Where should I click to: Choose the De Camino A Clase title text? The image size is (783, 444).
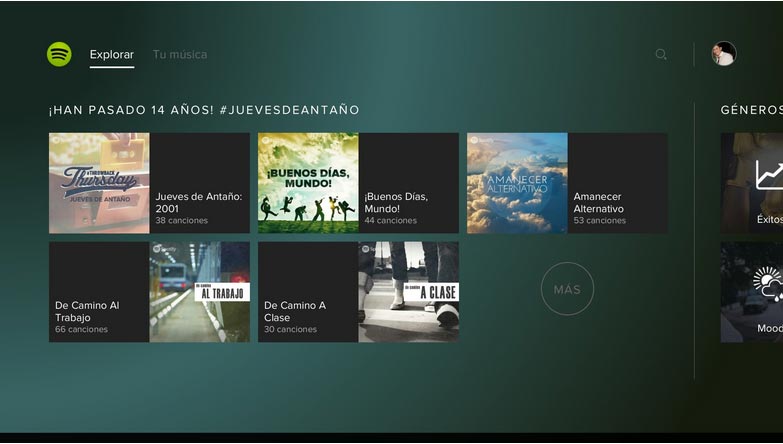(x=295, y=311)
